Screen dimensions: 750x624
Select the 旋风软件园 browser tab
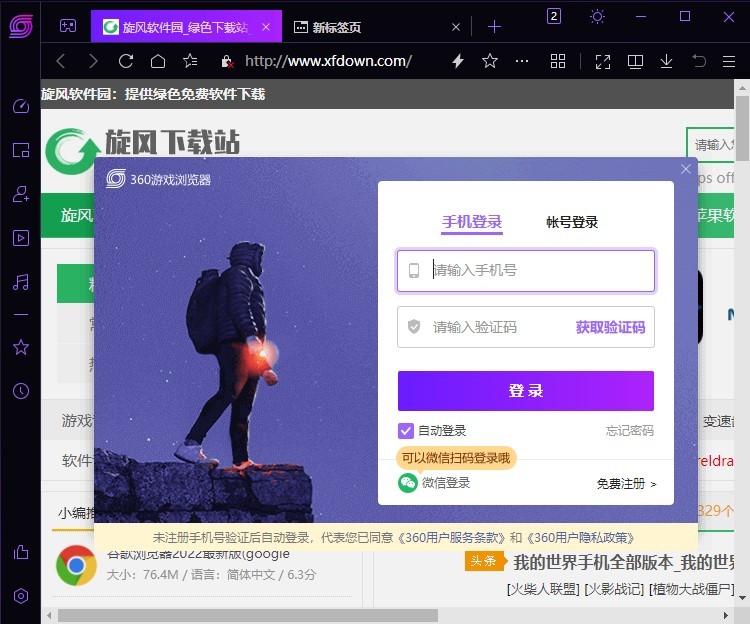pyautogui.click(x=186, y=27)
